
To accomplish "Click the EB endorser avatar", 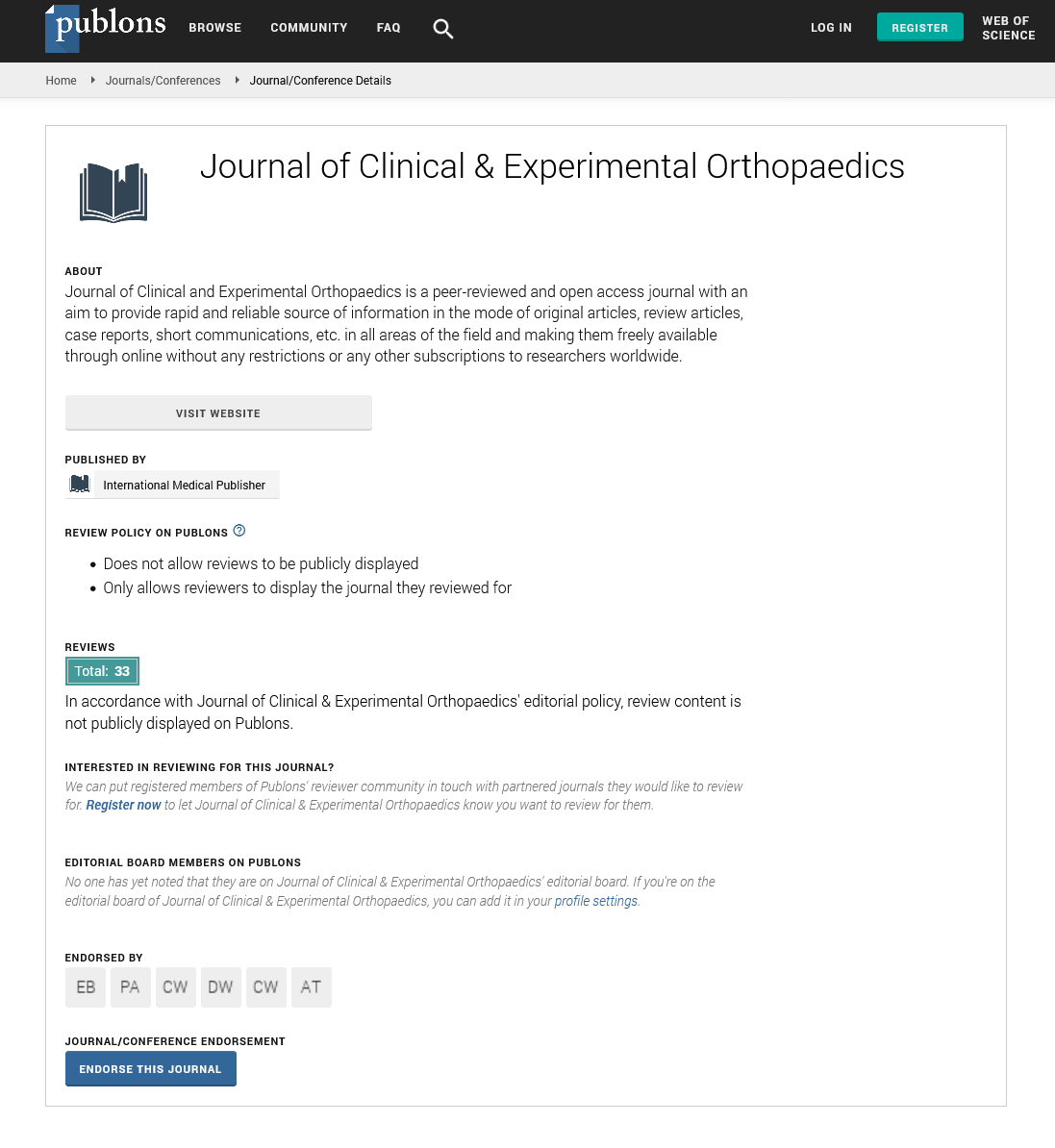I will (86, 987).
